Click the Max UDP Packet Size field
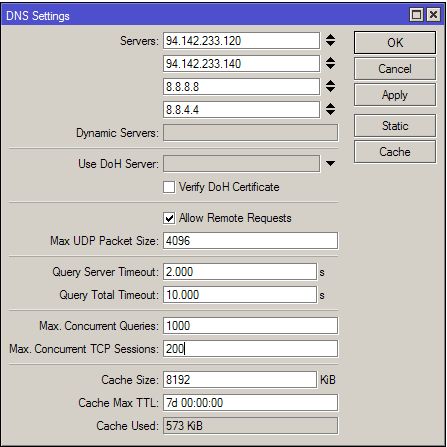447x447 pixels. 250,241
